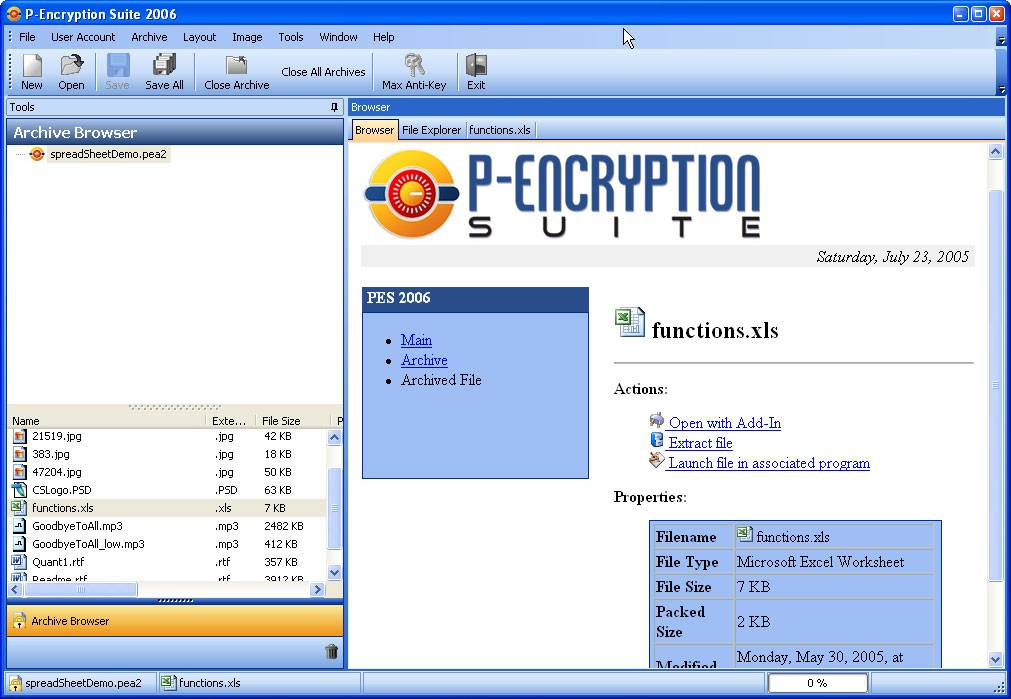This screenshot has width=1011, height=699.
Task: Click browser pane scroll up arrow
Action: tap(996, 152)
